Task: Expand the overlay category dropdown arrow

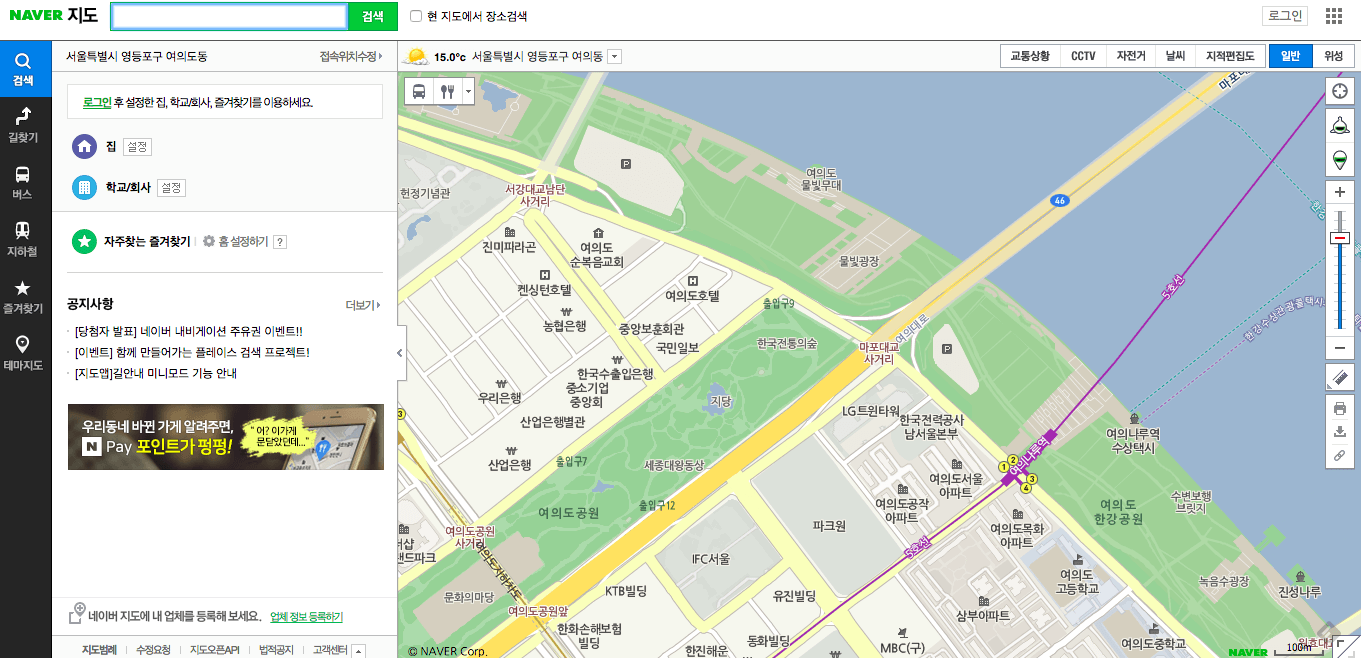Action: (x=466, y=91)
